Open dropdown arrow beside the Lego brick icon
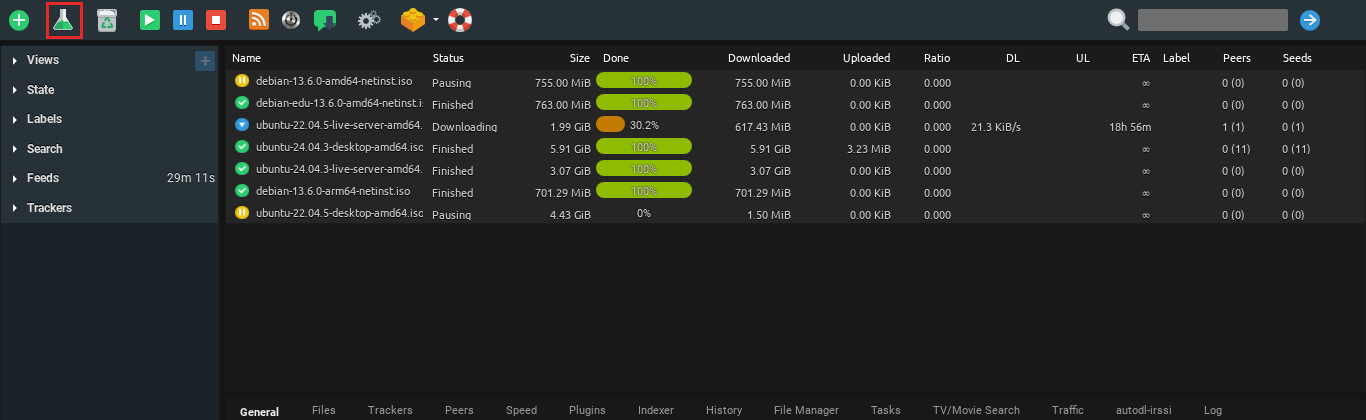Image resolution: width=1366 pixels, height=420 pixels. click(x=436, y=20)
